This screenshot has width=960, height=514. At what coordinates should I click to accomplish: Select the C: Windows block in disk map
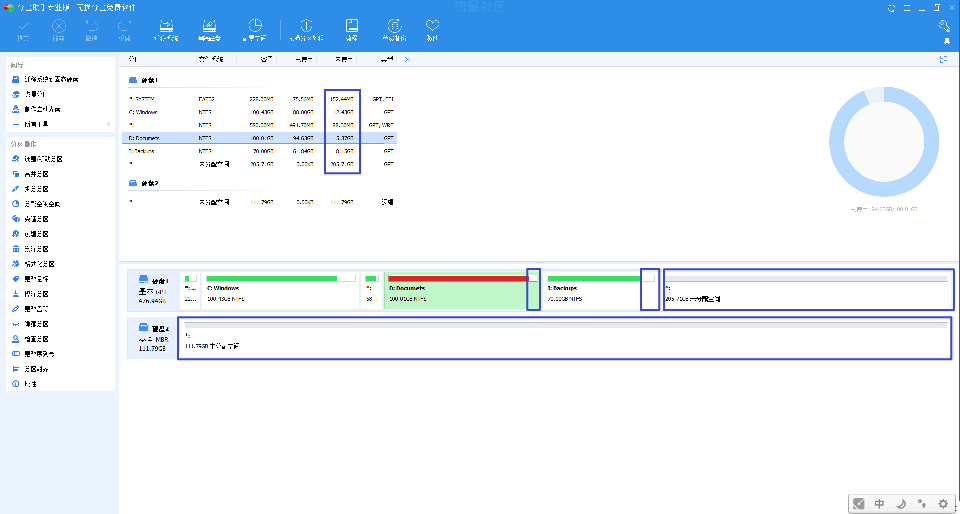pyautogui.click(x=280, y=291)
